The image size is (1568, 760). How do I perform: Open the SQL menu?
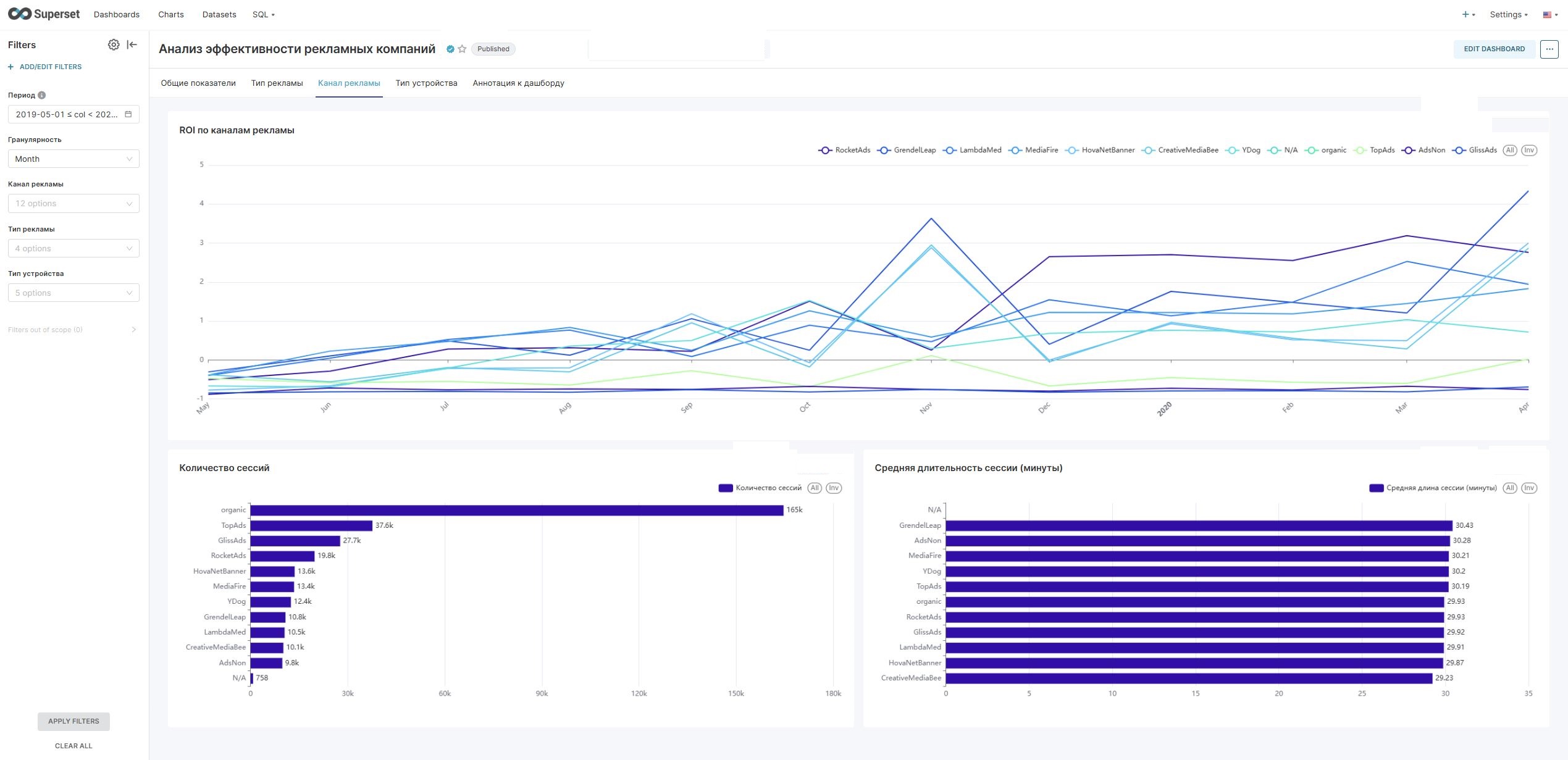click(x=264, y=14)
